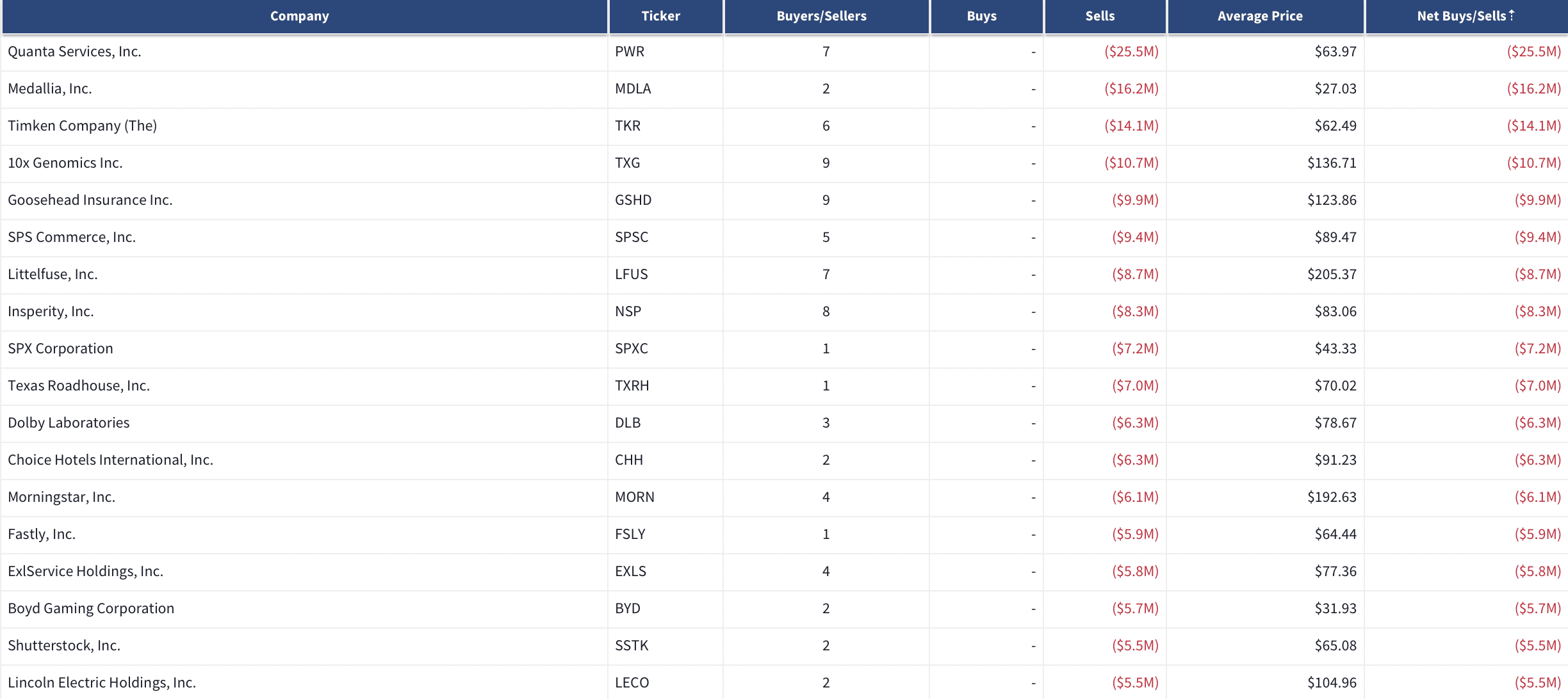This screenshot has height=699, width=1568.
Task: Select the BYD ticker symbol
Action: [x=628, y=608]
